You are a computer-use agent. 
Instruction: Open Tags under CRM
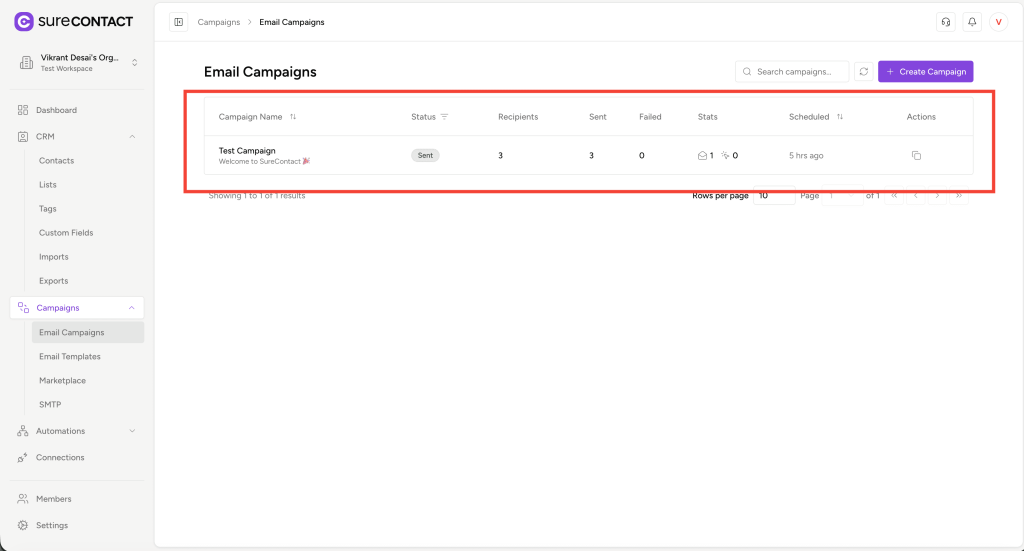coord(48,209)
